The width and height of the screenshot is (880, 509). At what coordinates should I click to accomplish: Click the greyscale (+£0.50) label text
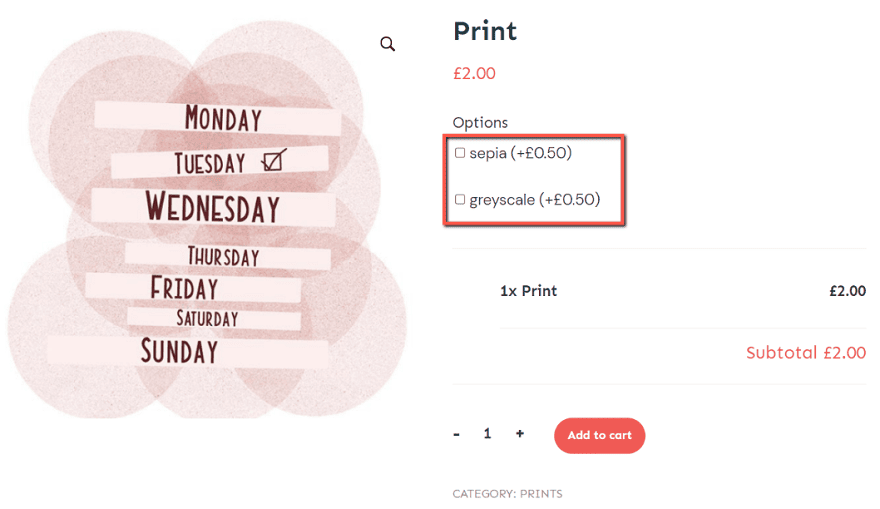click(534, 200)
